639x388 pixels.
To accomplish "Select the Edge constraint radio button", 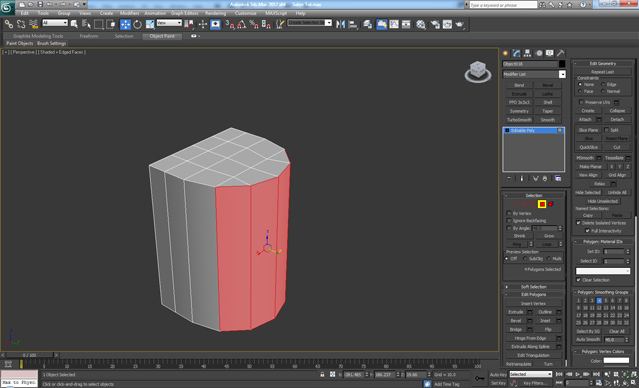I will (x=603, y=84).
